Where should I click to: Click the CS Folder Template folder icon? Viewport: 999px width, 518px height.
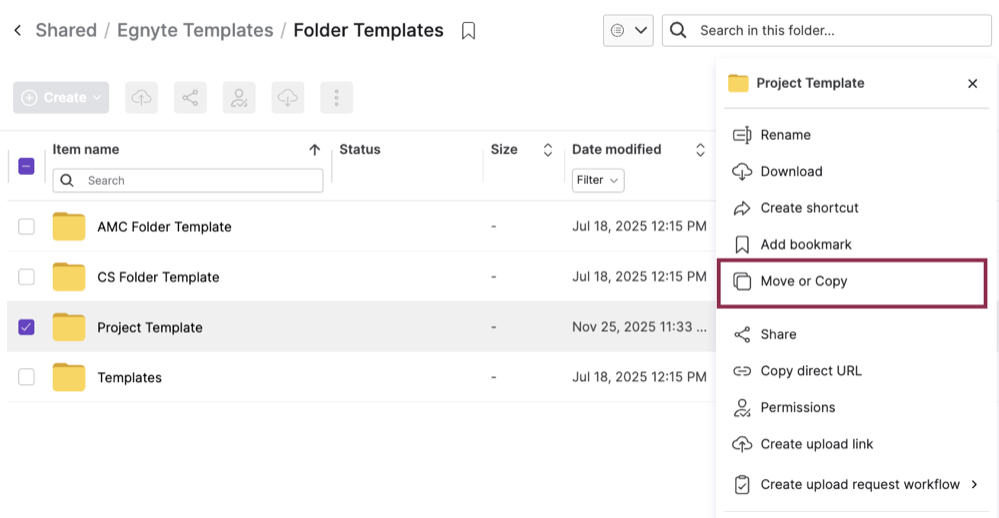tap(69, 277)
